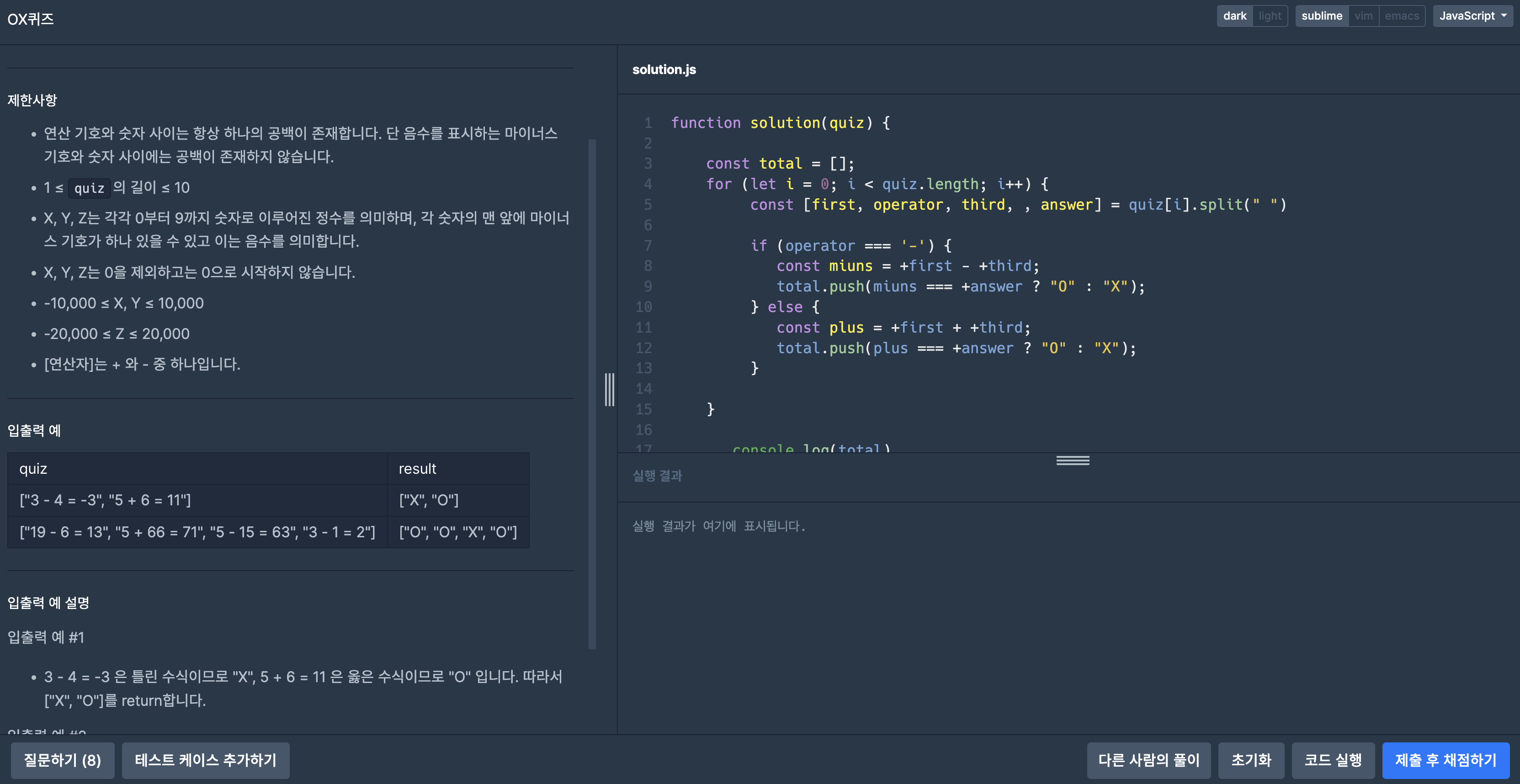Select emacs keymap mode
The width and height of the screenshot is (1520, 784).
tap(1401, 16)
